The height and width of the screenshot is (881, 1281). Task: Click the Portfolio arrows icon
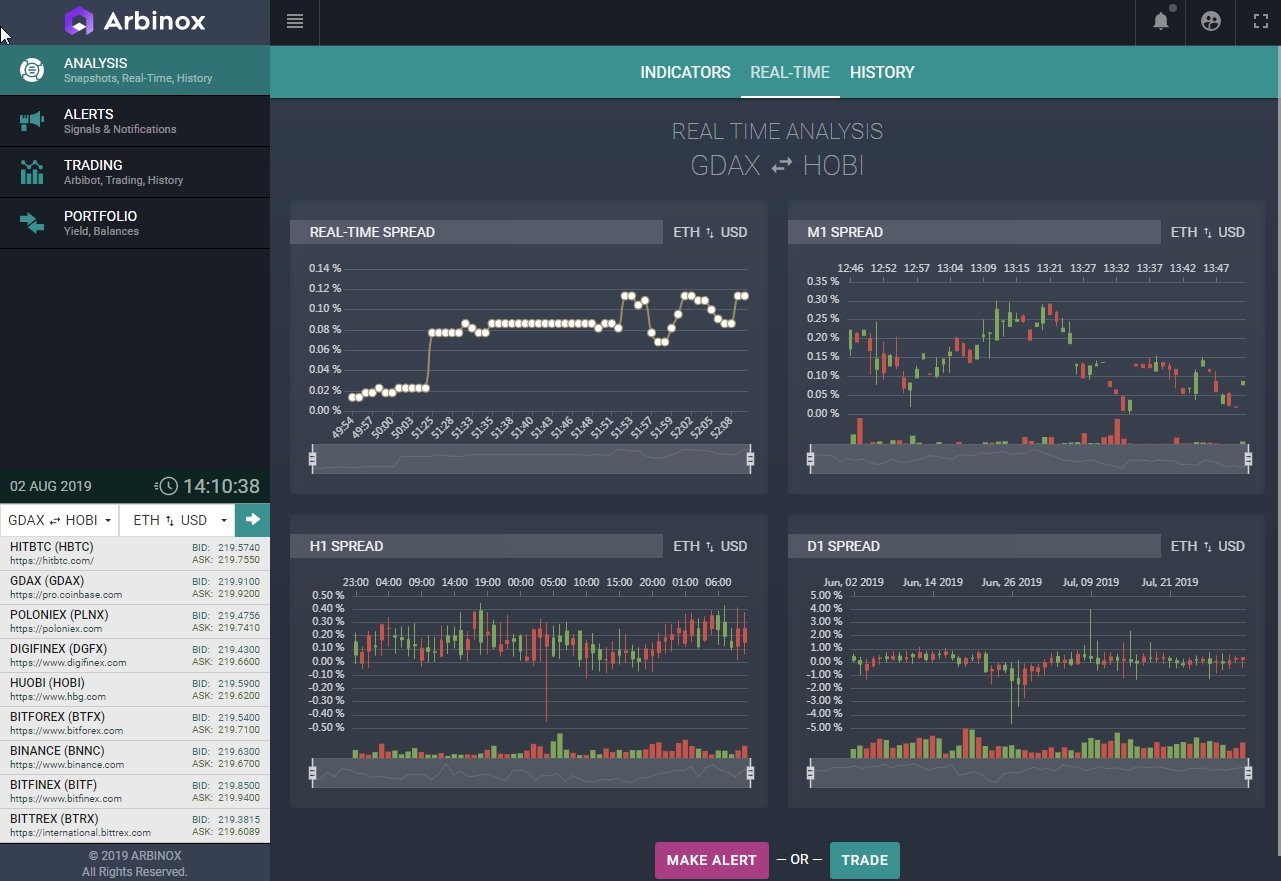(32, 223)
